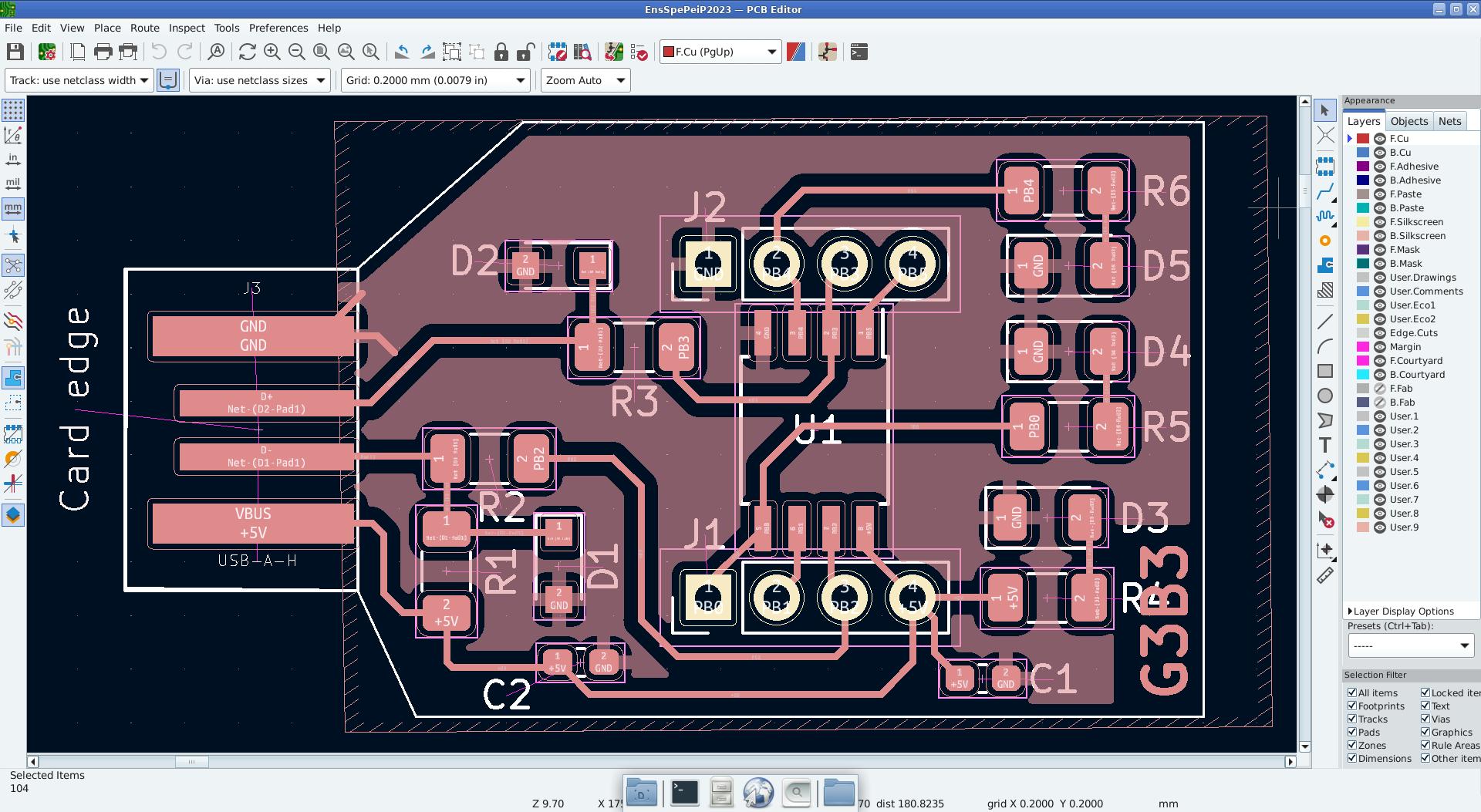Screen dimensions: 1481x812
Task: Open the Find tool icon
Action: tap(217, 52)
